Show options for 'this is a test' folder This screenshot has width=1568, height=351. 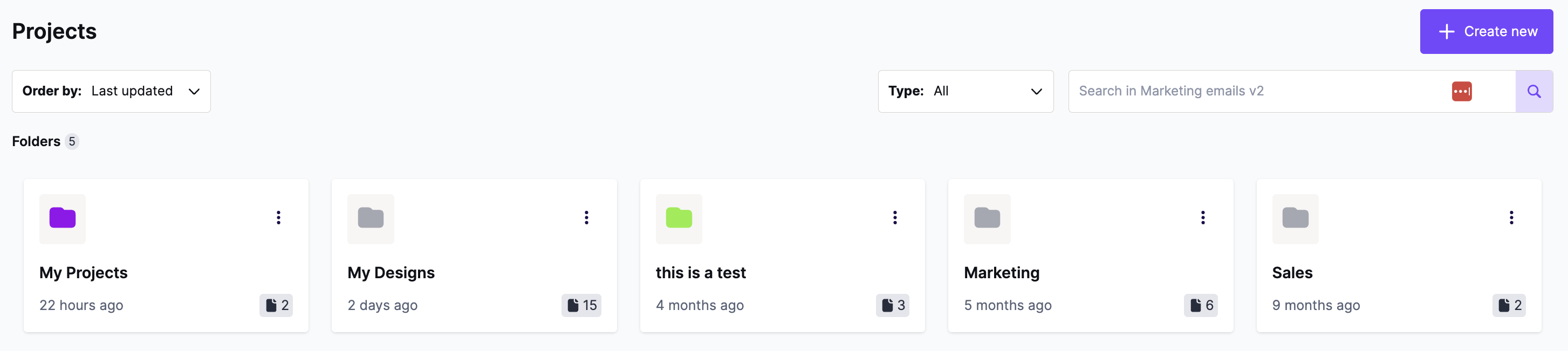pos(895,218)
